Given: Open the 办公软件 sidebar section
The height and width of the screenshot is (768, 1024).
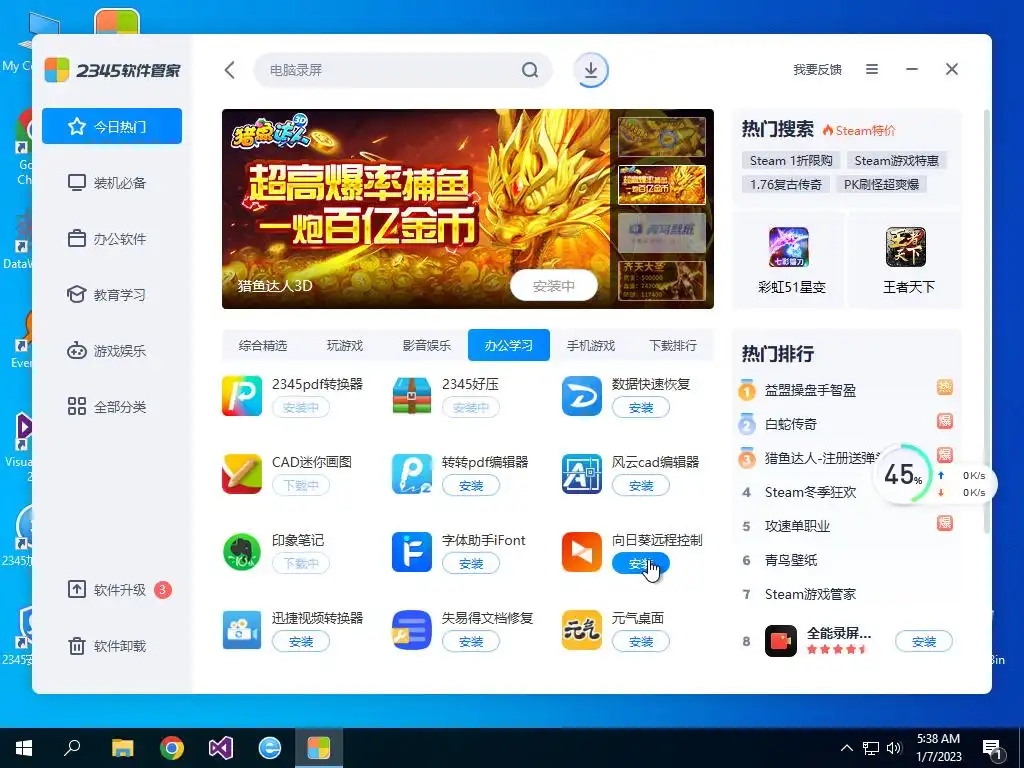Looking at the screenshot, I should pyautogui.click(x=112, y=238).
